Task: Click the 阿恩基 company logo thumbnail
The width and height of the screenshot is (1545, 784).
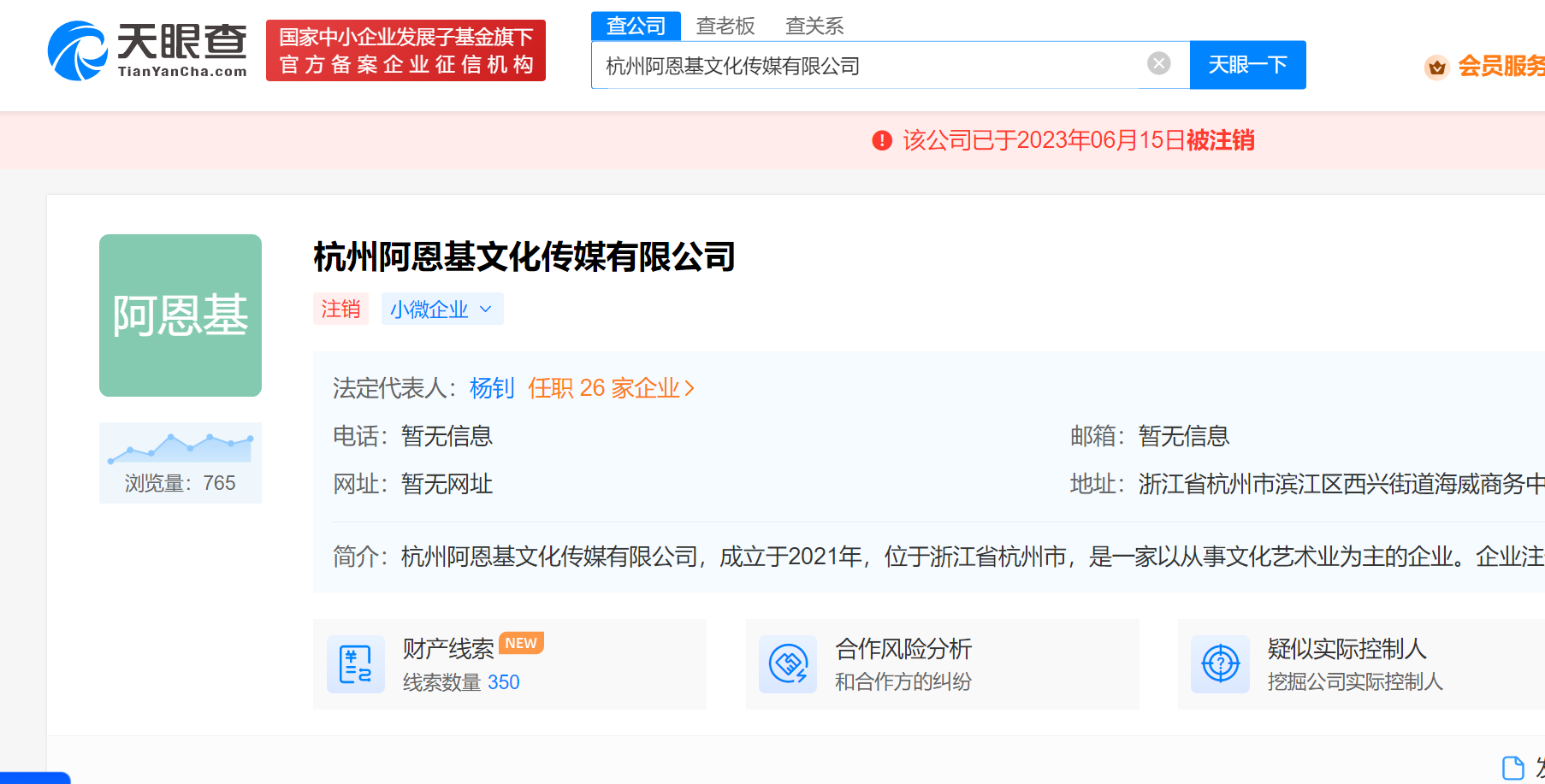Action: tap(181, 315)
